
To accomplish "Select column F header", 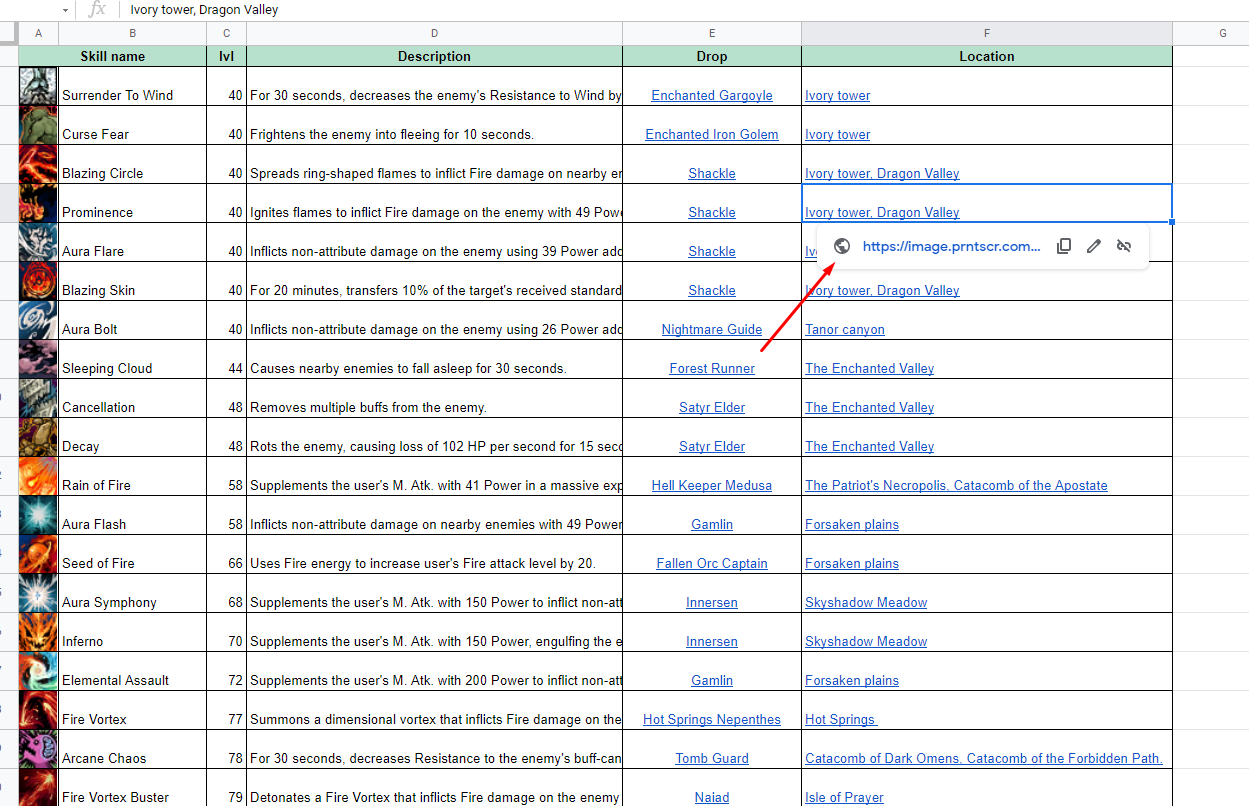I will point(987,33).
